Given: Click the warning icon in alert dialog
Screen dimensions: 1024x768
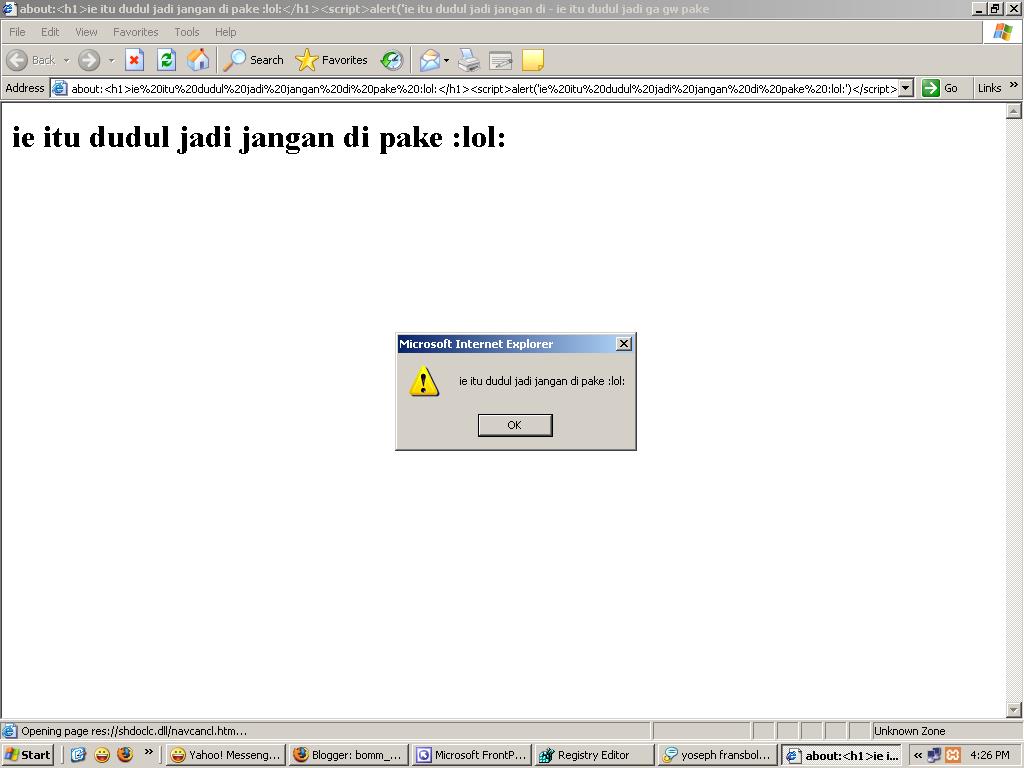Looking at the screenshot, I should pos(424,381).
